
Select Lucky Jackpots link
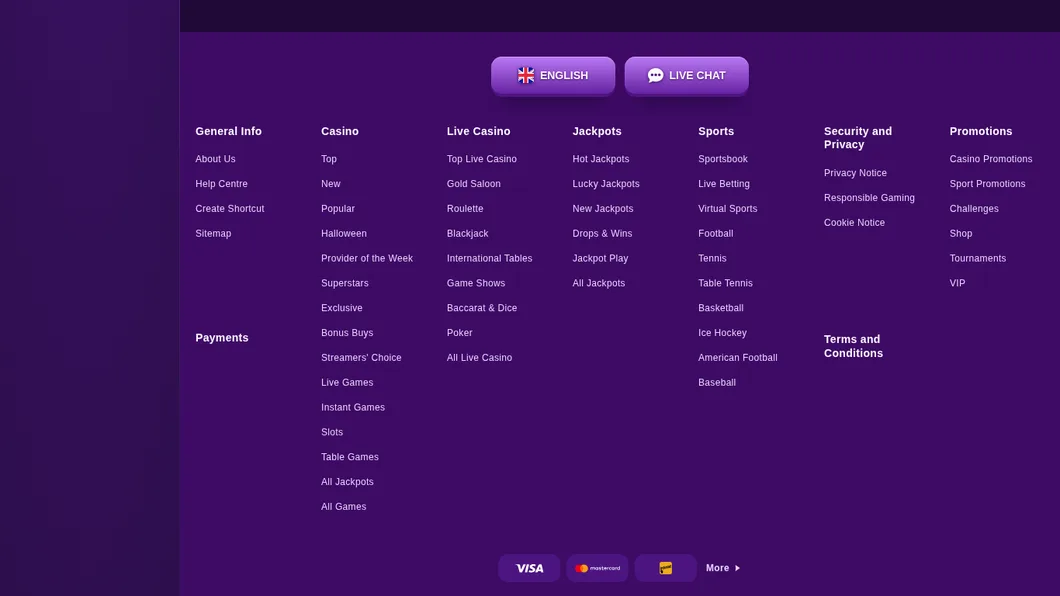[606, 184]
